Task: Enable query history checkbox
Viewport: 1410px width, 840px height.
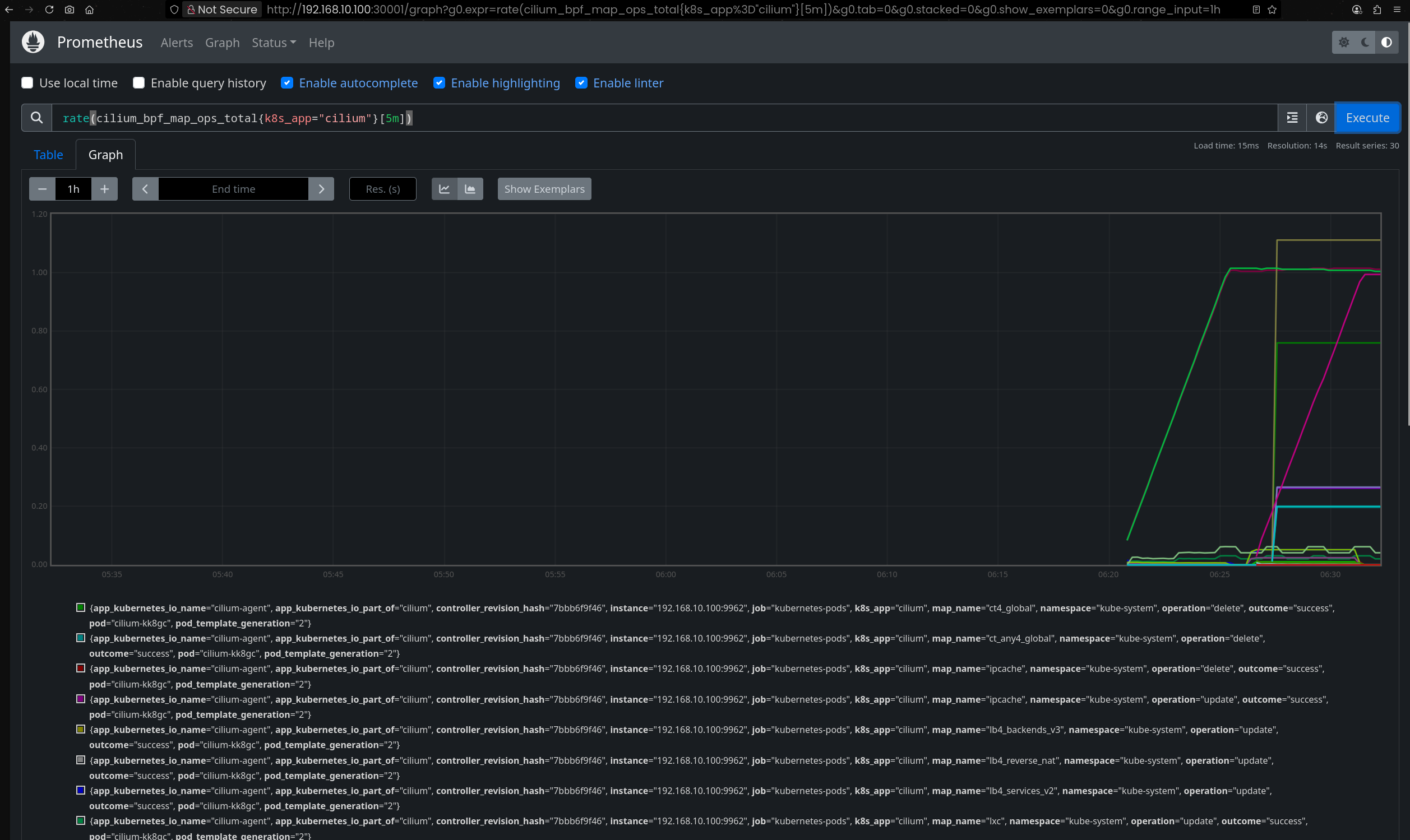Action: click(138, 83)
